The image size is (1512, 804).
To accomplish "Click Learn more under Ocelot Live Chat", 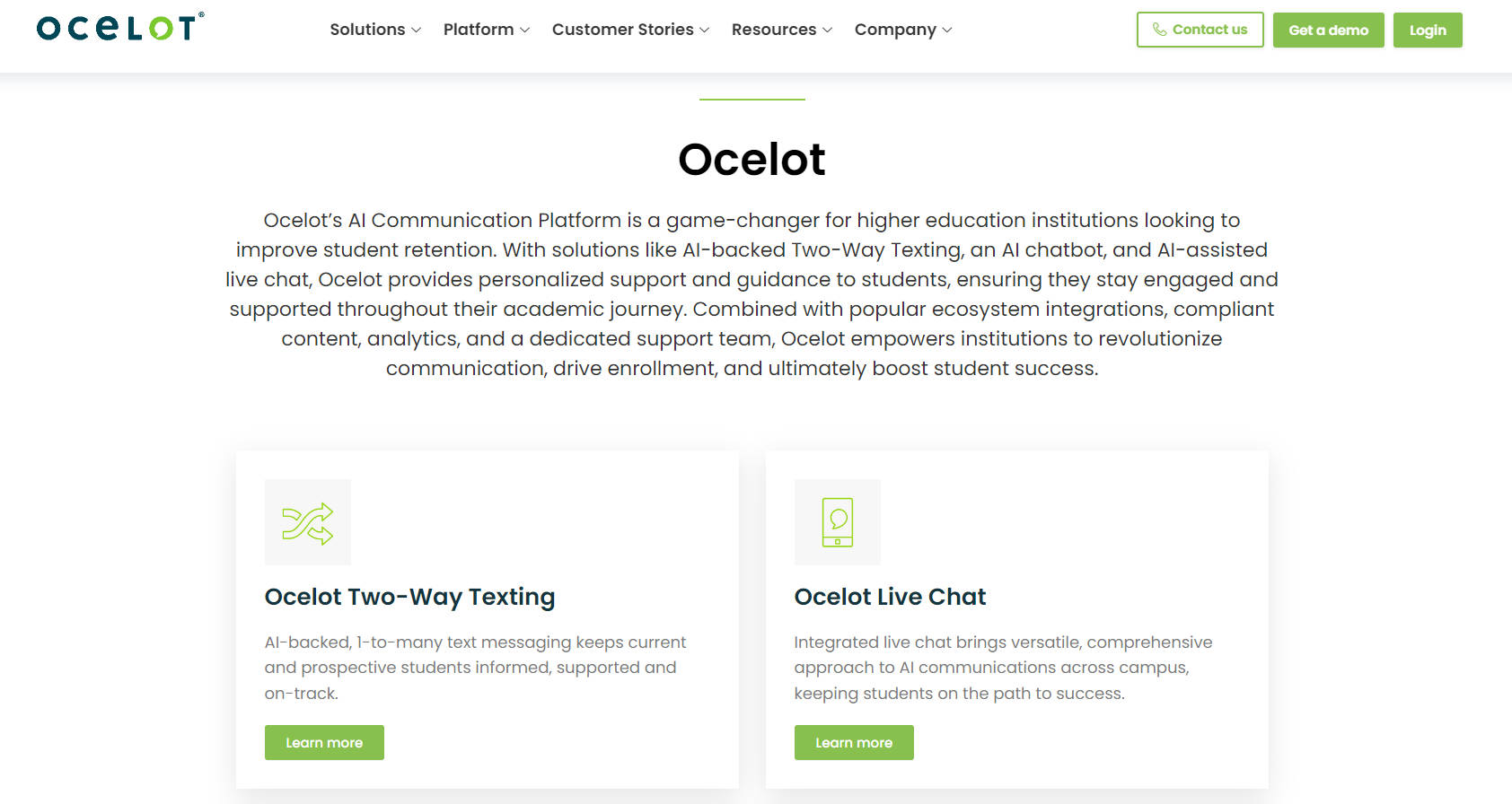I will (853, 742).
